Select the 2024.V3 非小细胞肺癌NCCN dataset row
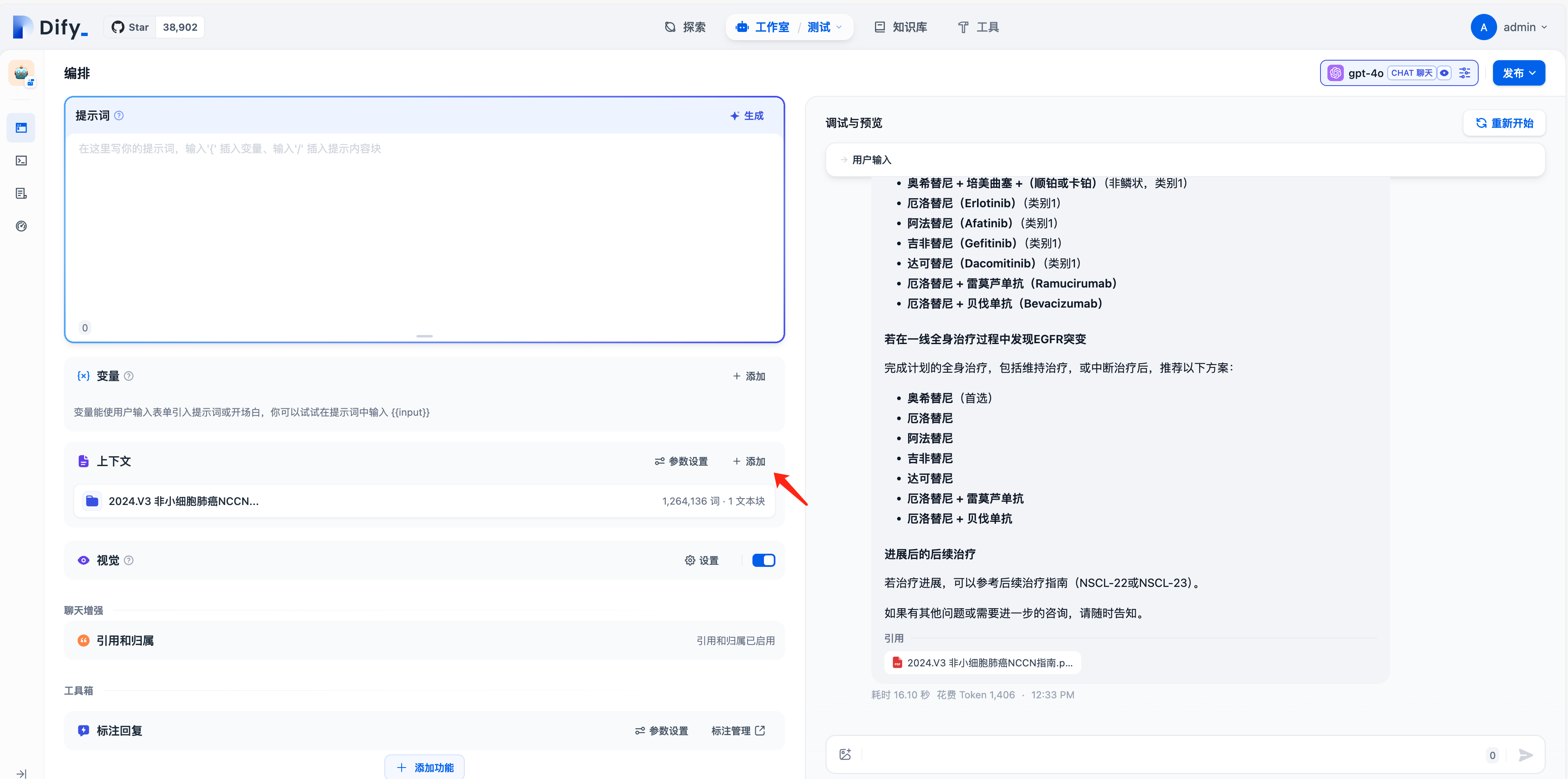This screenshot has height=779, width=1568. coord(424,501)
